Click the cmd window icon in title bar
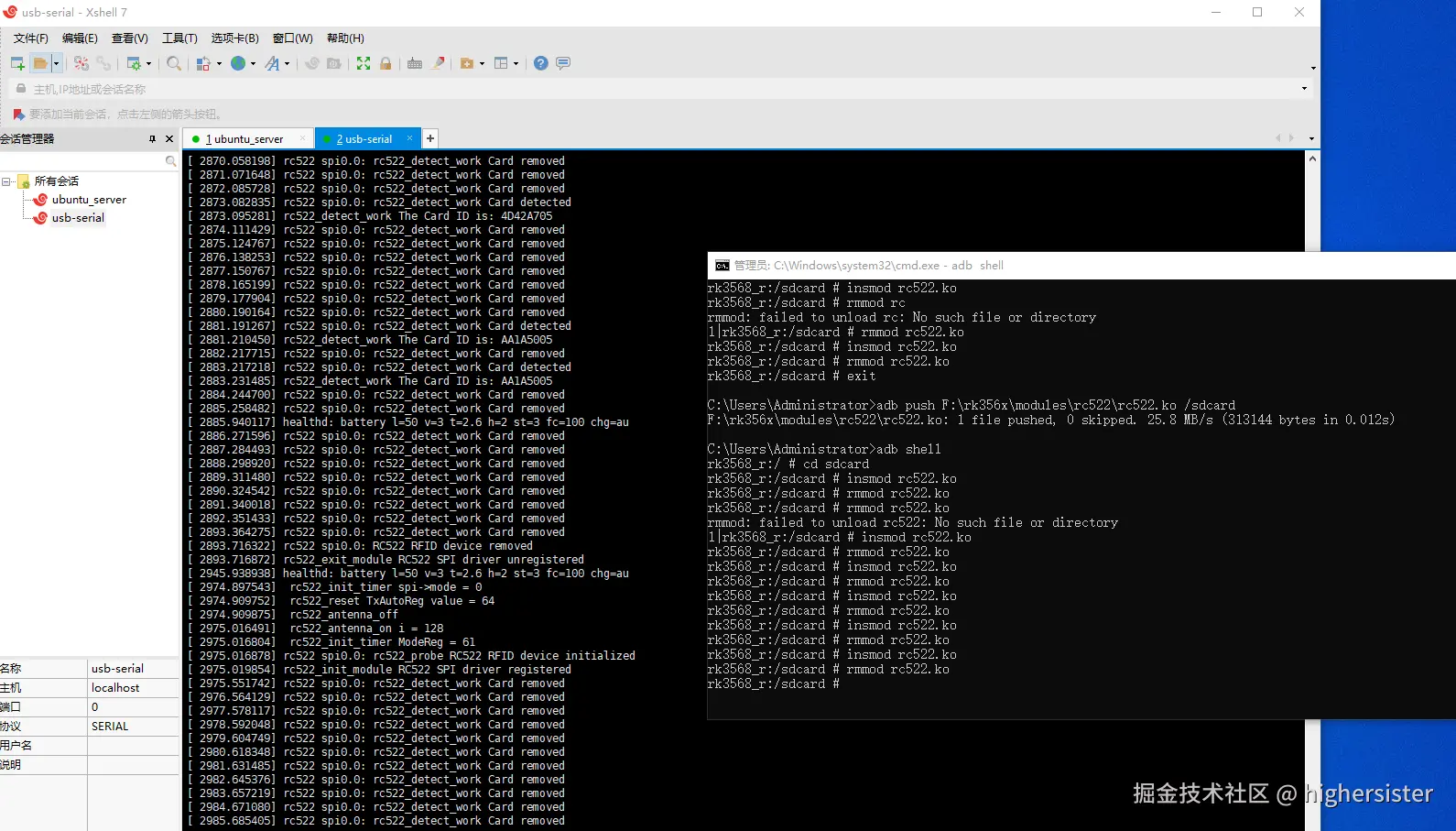This screenshot has width=1456, height=831. tap(723, 266)
